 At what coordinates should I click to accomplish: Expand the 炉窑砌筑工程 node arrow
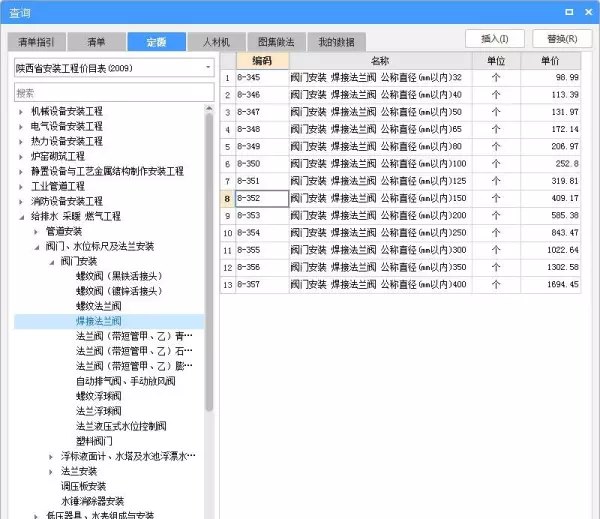[x=21, y=157]
